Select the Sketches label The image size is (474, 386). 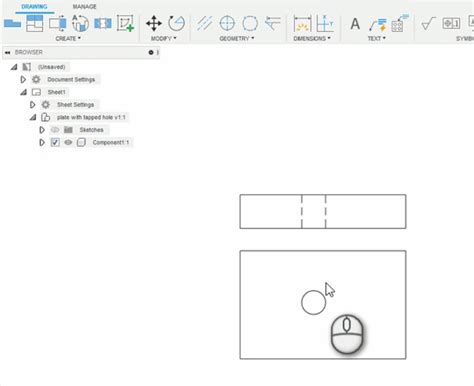pos(91,130)
